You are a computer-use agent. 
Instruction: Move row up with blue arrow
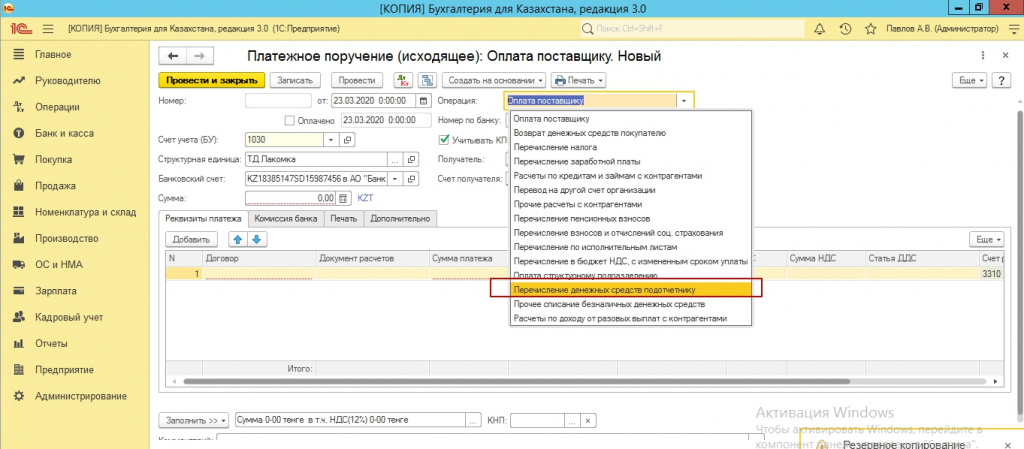pyautogui.click(x=238, y=240)
